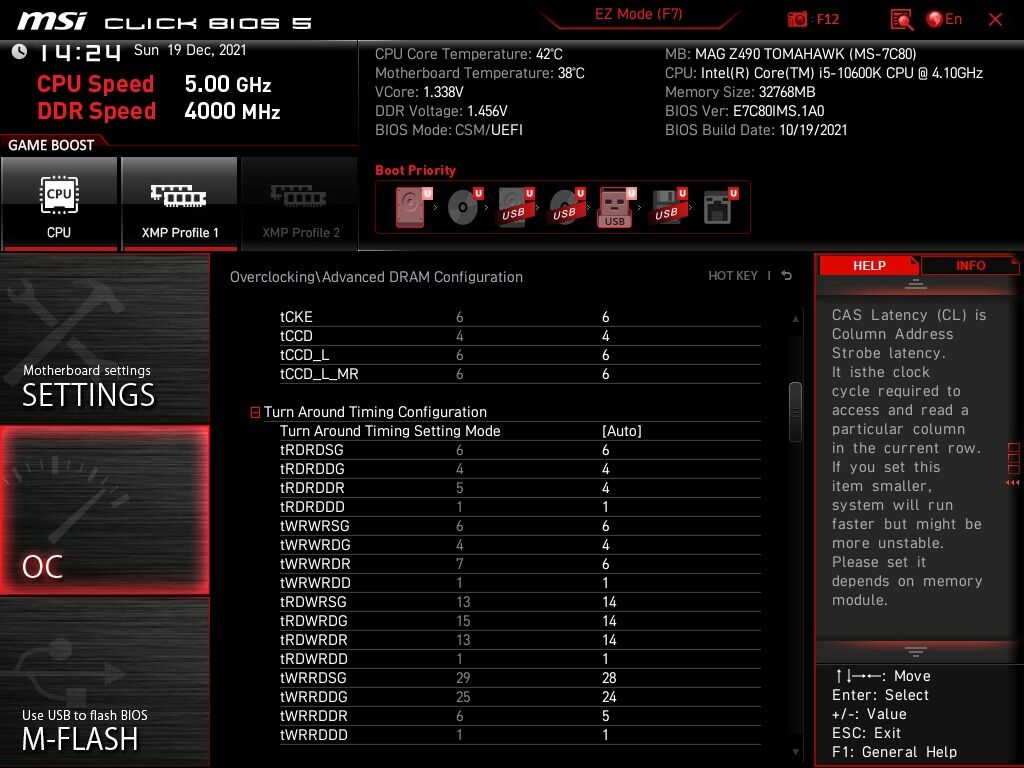The width and height of the screenshot is (1024, 768).
Task: Toggle the CPU Game Boost button
Action: (x=59, y=204)
